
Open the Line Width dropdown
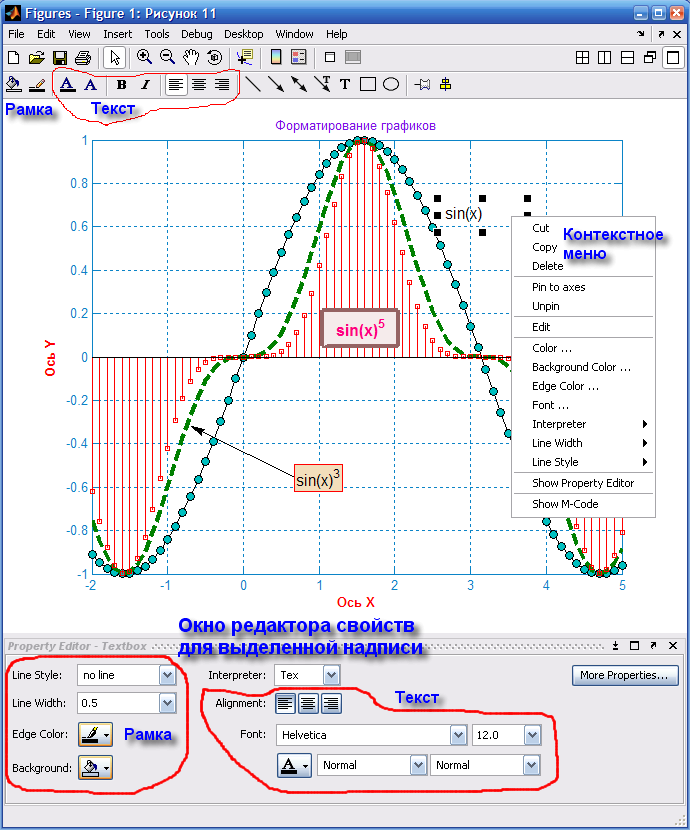tap(167, 703)
